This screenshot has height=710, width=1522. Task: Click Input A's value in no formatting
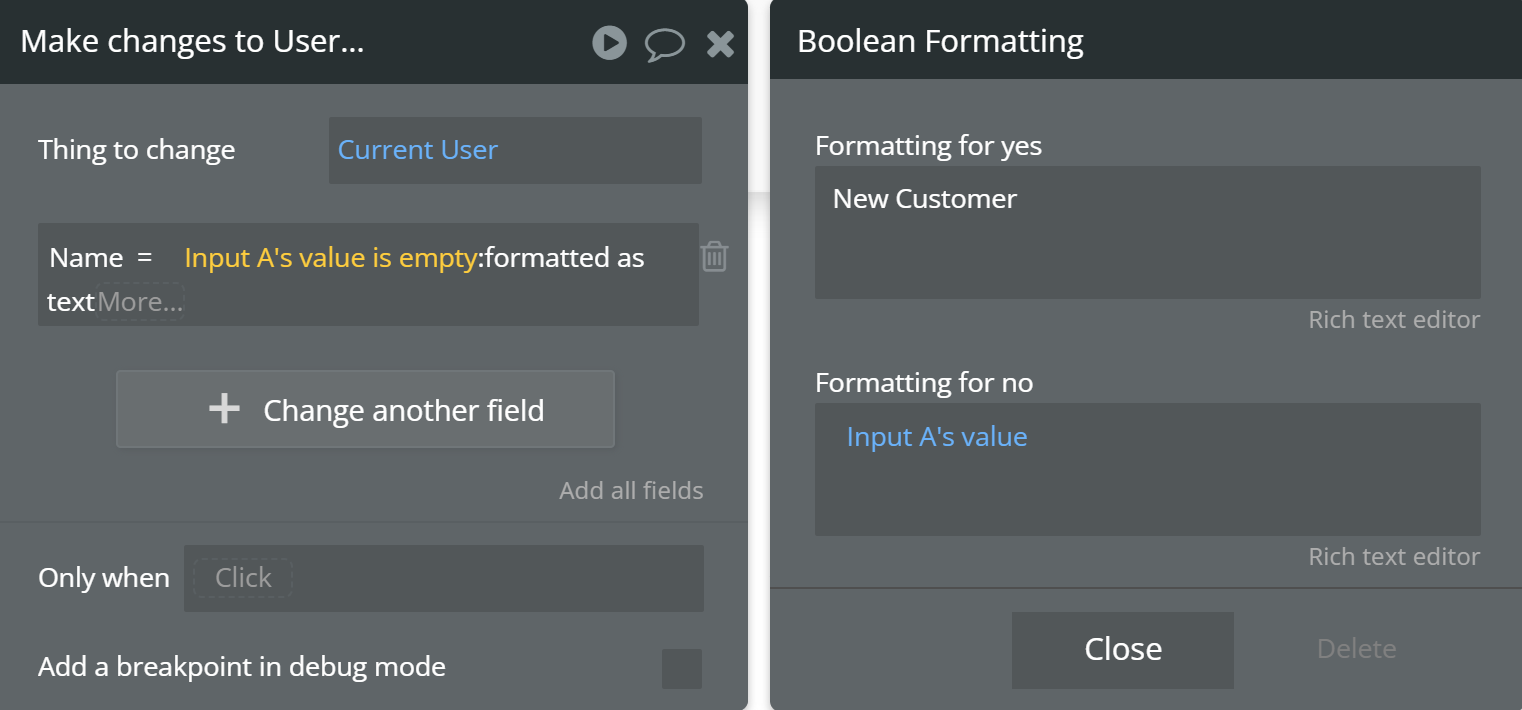coord(937,437)
